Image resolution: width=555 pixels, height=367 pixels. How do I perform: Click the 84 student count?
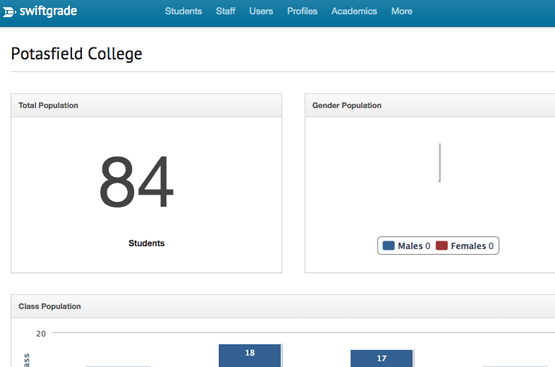tap(137, 182)
